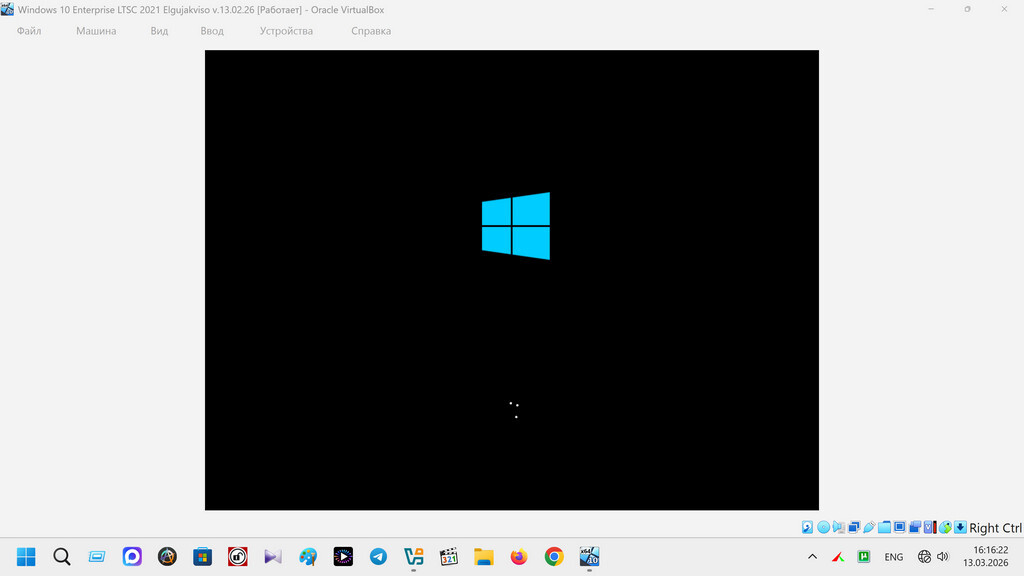Click the mouse integration status icon
Screen dimensions: 1024x576
(x=945, y=527)
